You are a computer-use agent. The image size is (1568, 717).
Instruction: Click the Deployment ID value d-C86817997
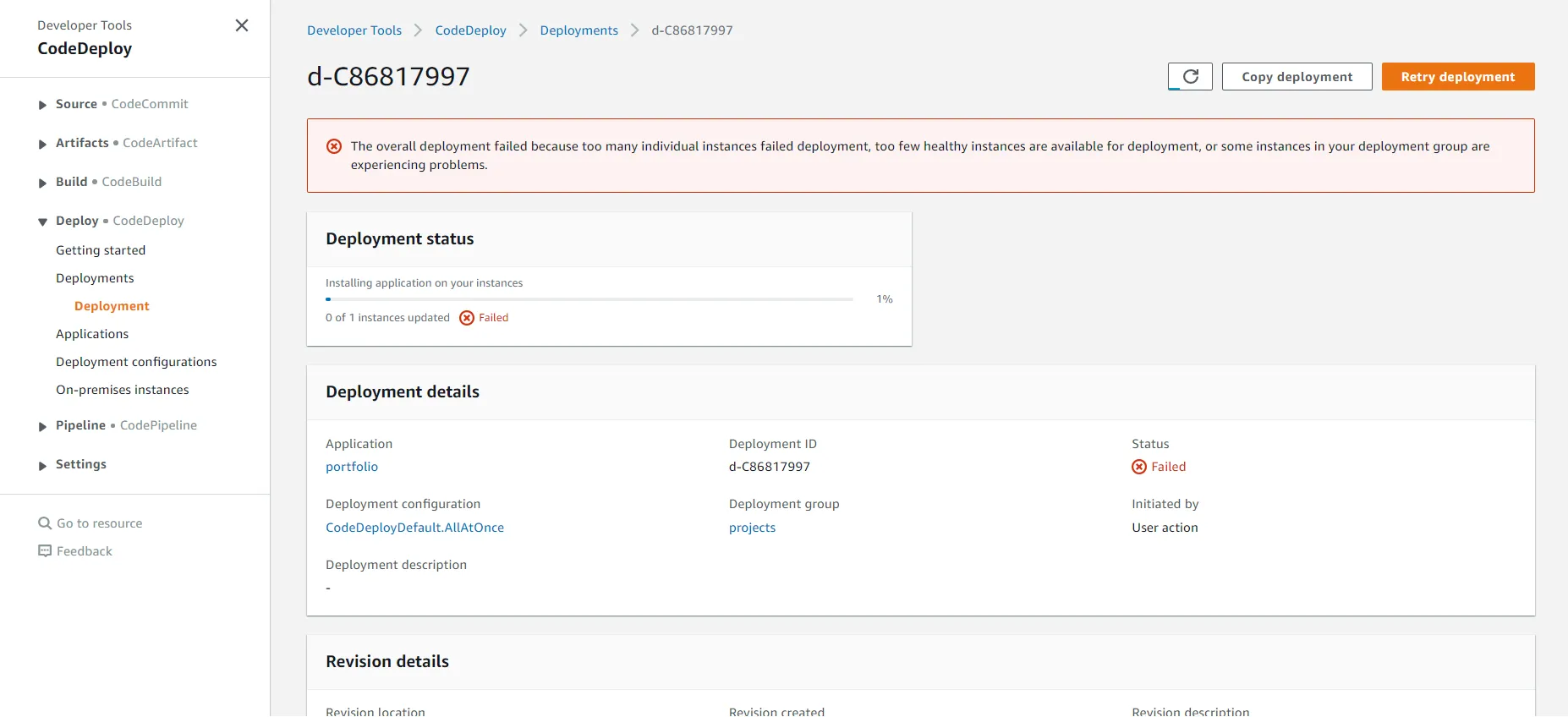(770, 467)
